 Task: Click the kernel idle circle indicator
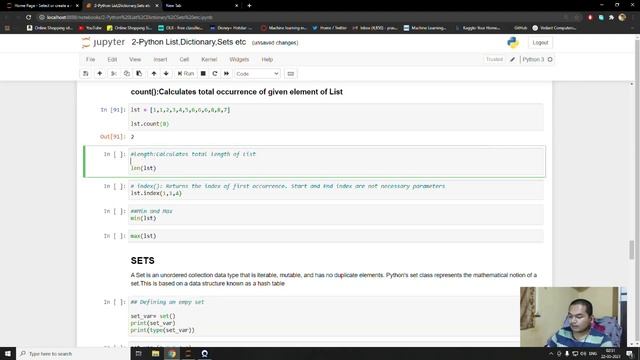[x=550, y=60]
